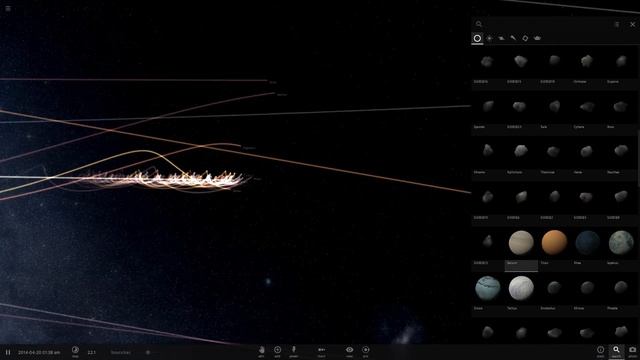Toggle the Search panel button in bottom bar
The width and height of the screenshot is (640, 360).
coord(616,351)
